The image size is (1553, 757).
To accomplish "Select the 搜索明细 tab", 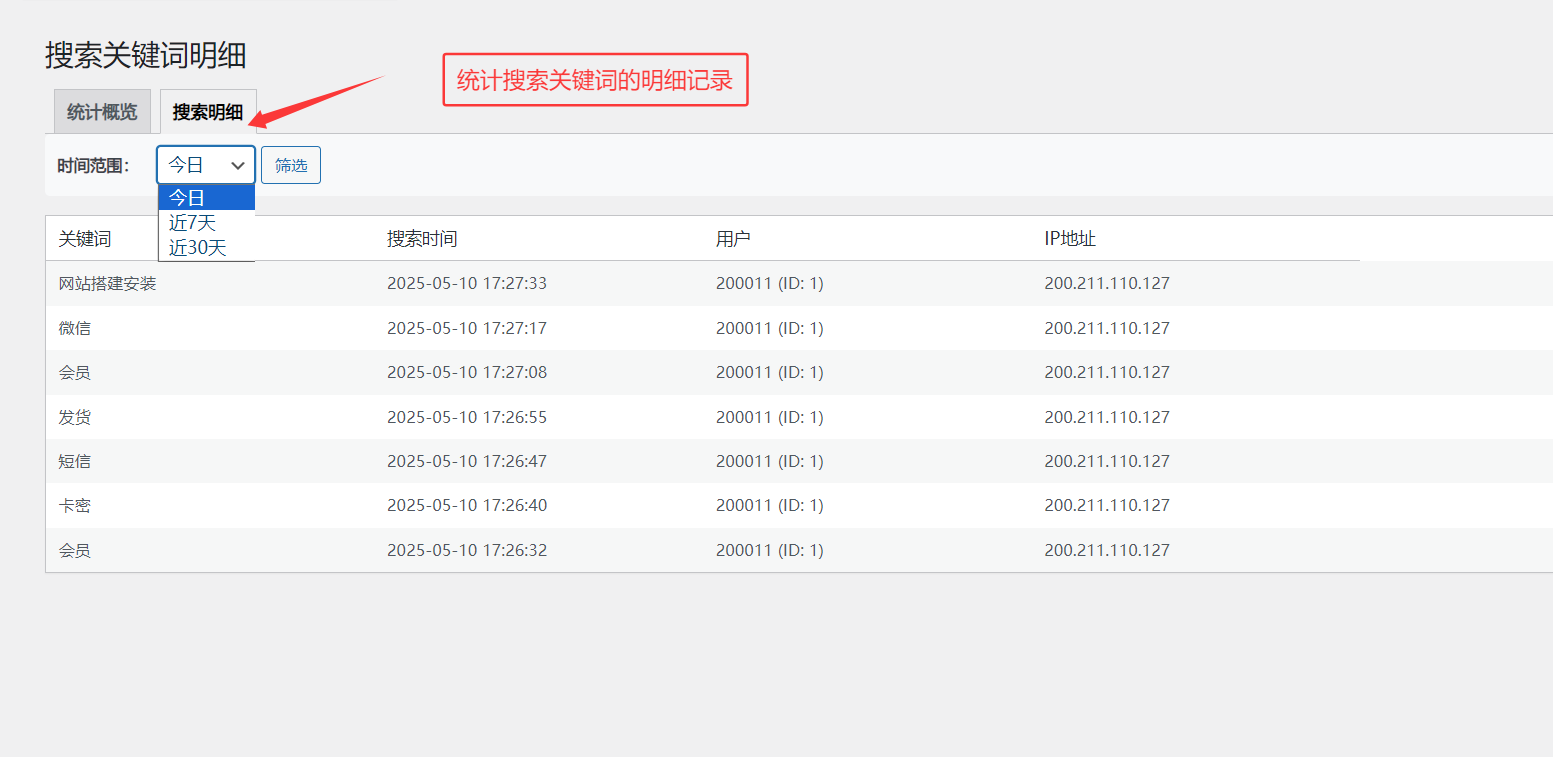I will tap(208, 112).
